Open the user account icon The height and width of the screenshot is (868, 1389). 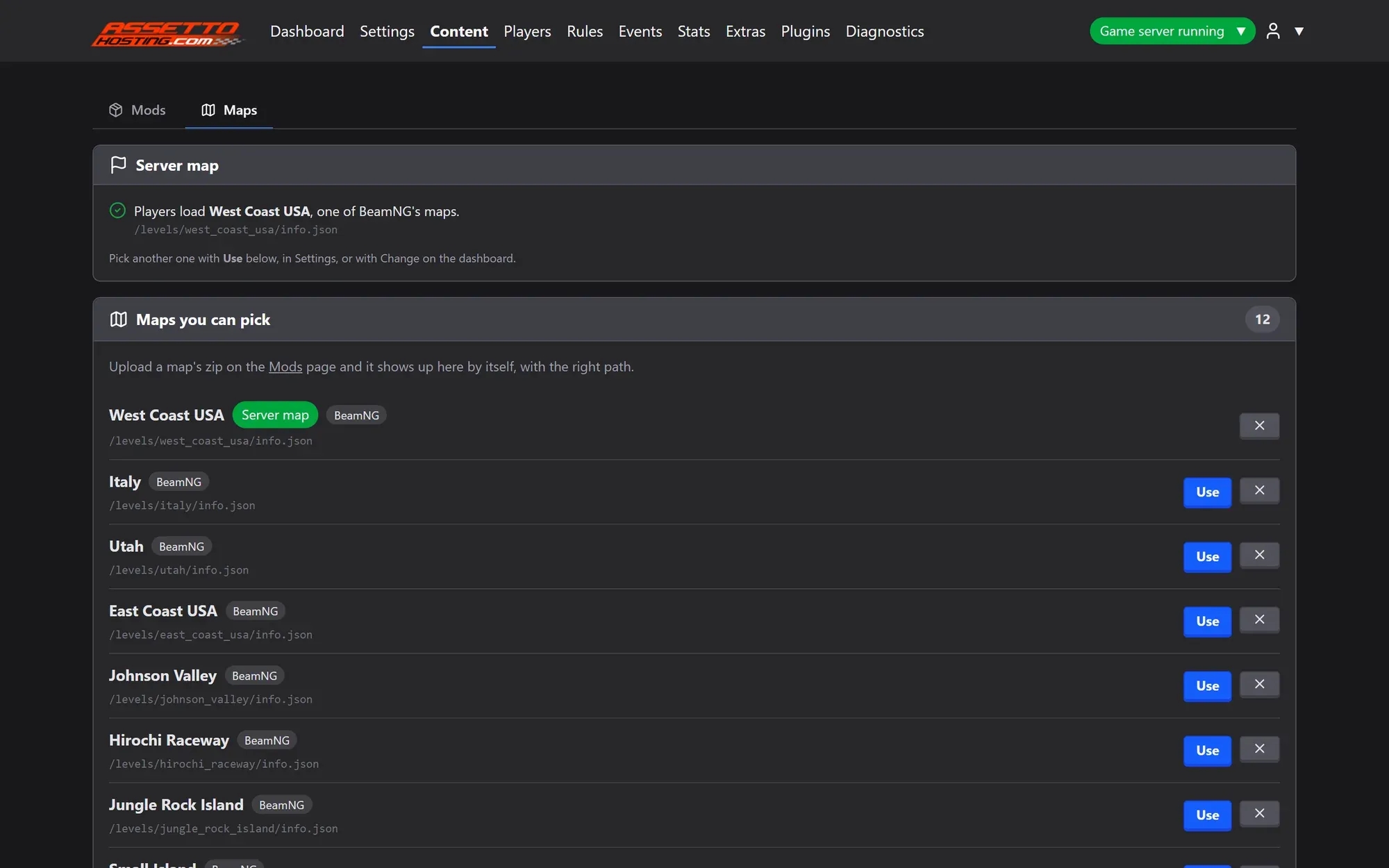(x=1273, y=31)
